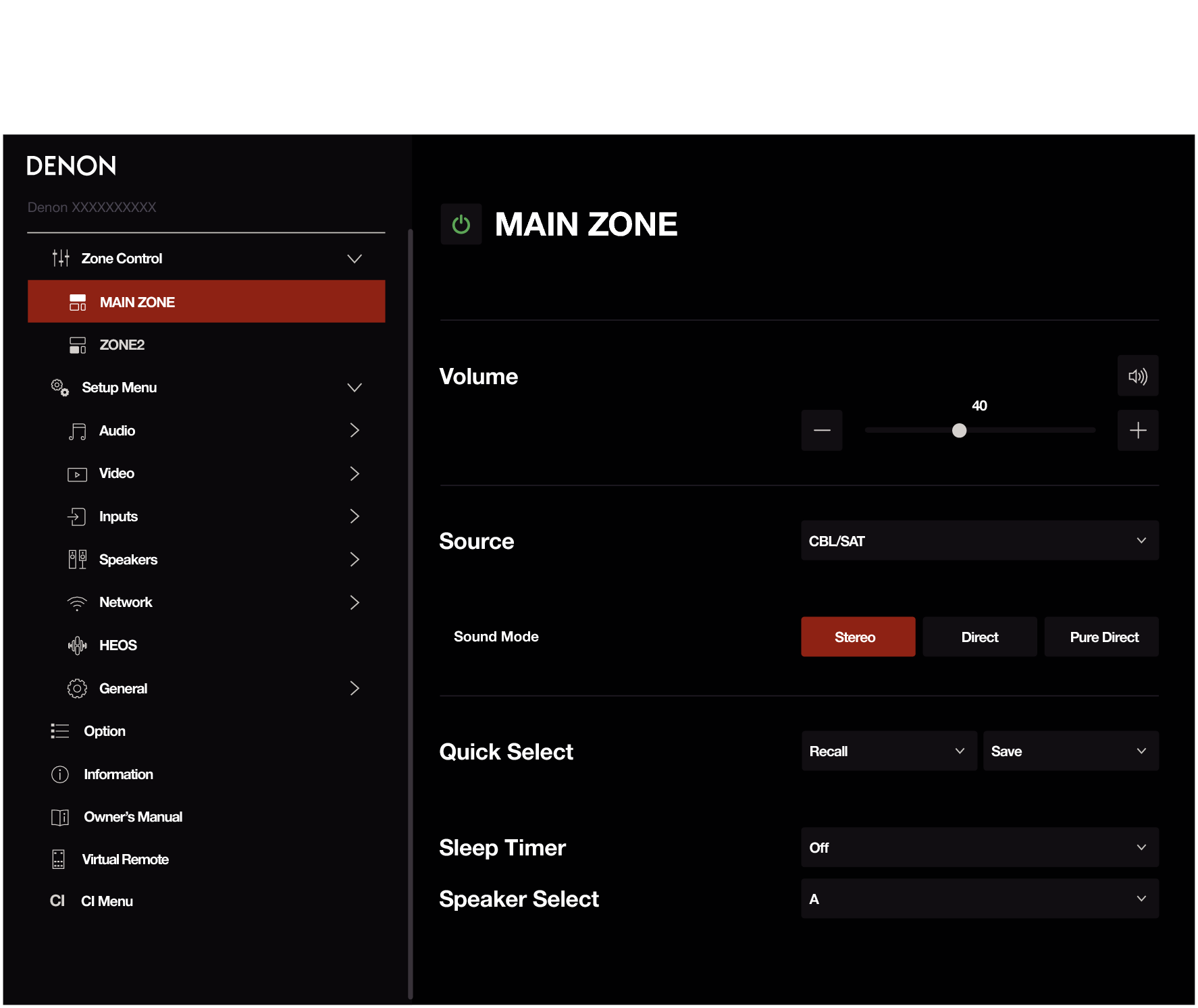
Task: Click the CI Menu icon
Action: pyautogui.click(x=57, y=901)
